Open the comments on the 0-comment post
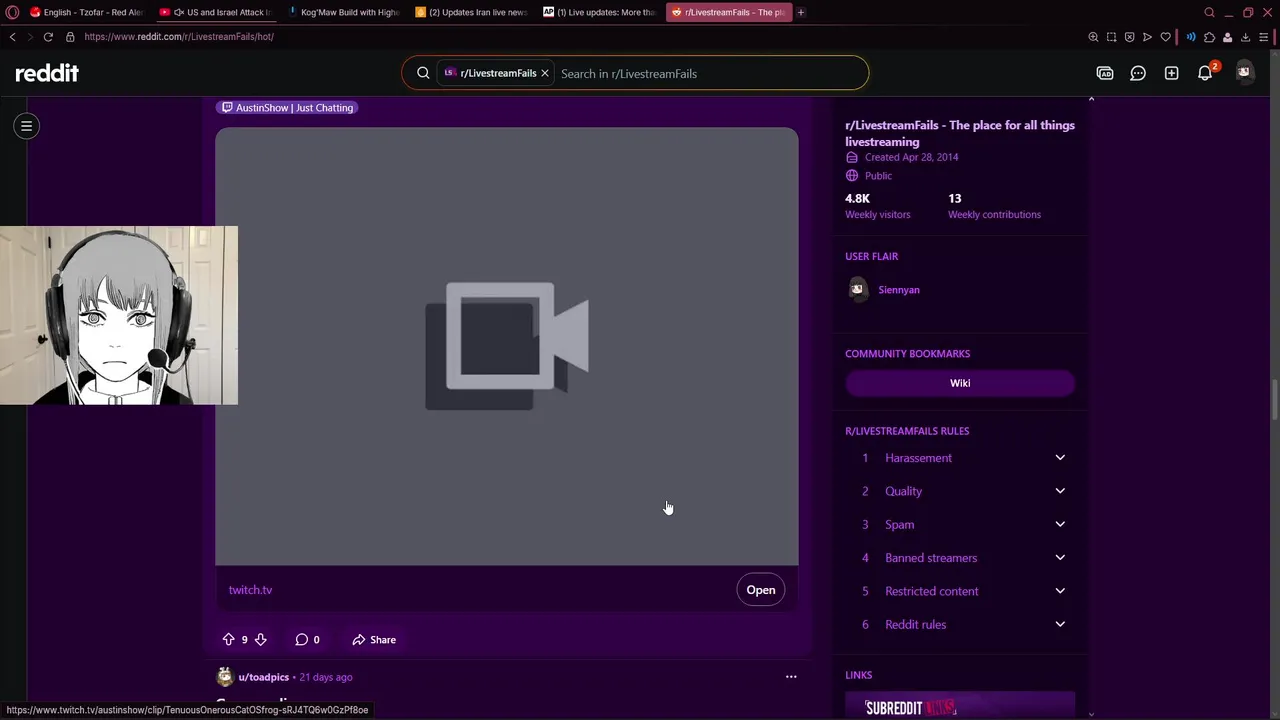The height and width of the screenshot is (720, 1280). [308, 640]
